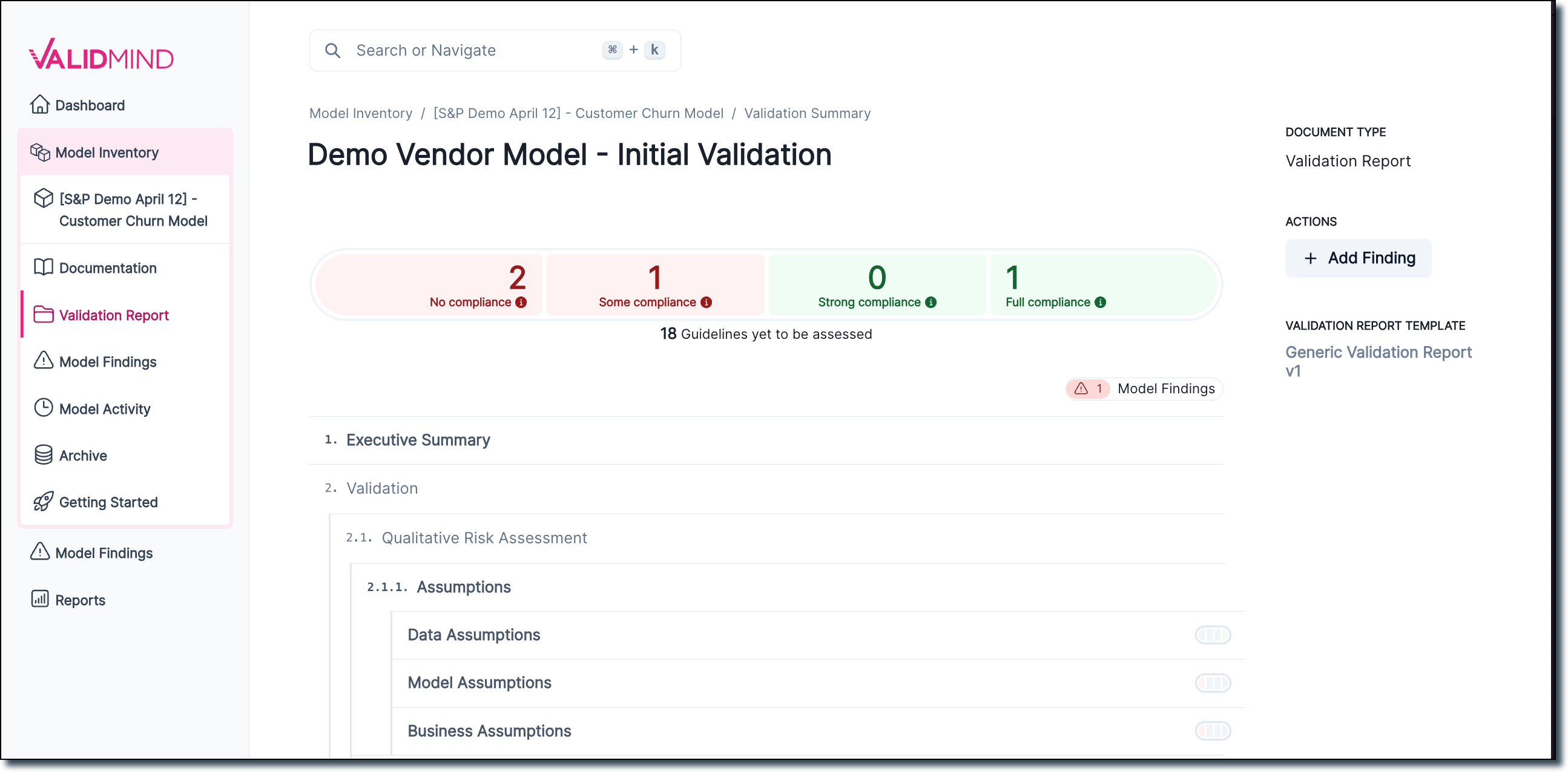
Task: Select the Model Inventory cube icon
Action: pyautogui.click(x=40, y=152)
